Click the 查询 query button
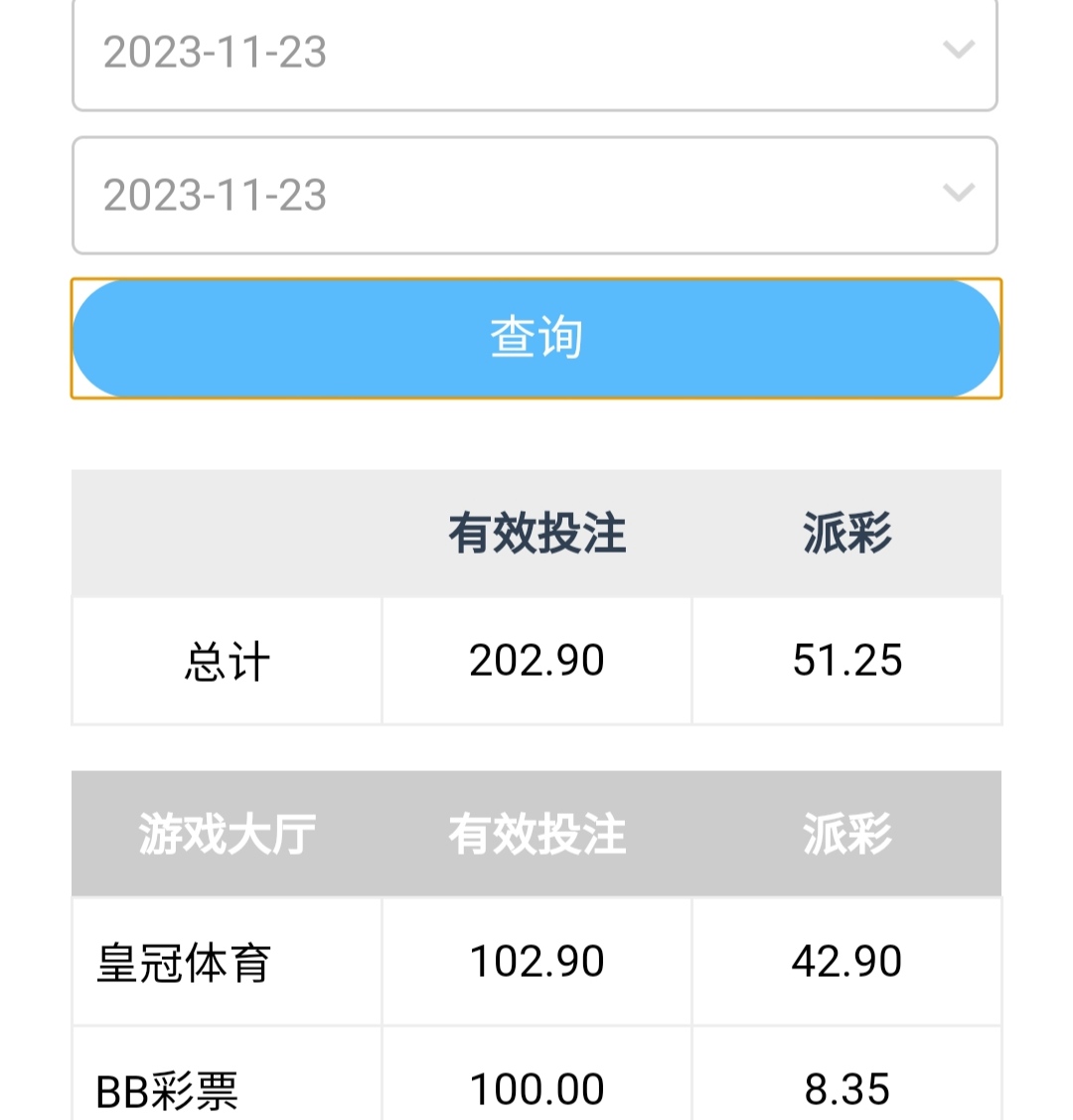The width and height of the screenshot is (1073, 1120). (536, 338)
